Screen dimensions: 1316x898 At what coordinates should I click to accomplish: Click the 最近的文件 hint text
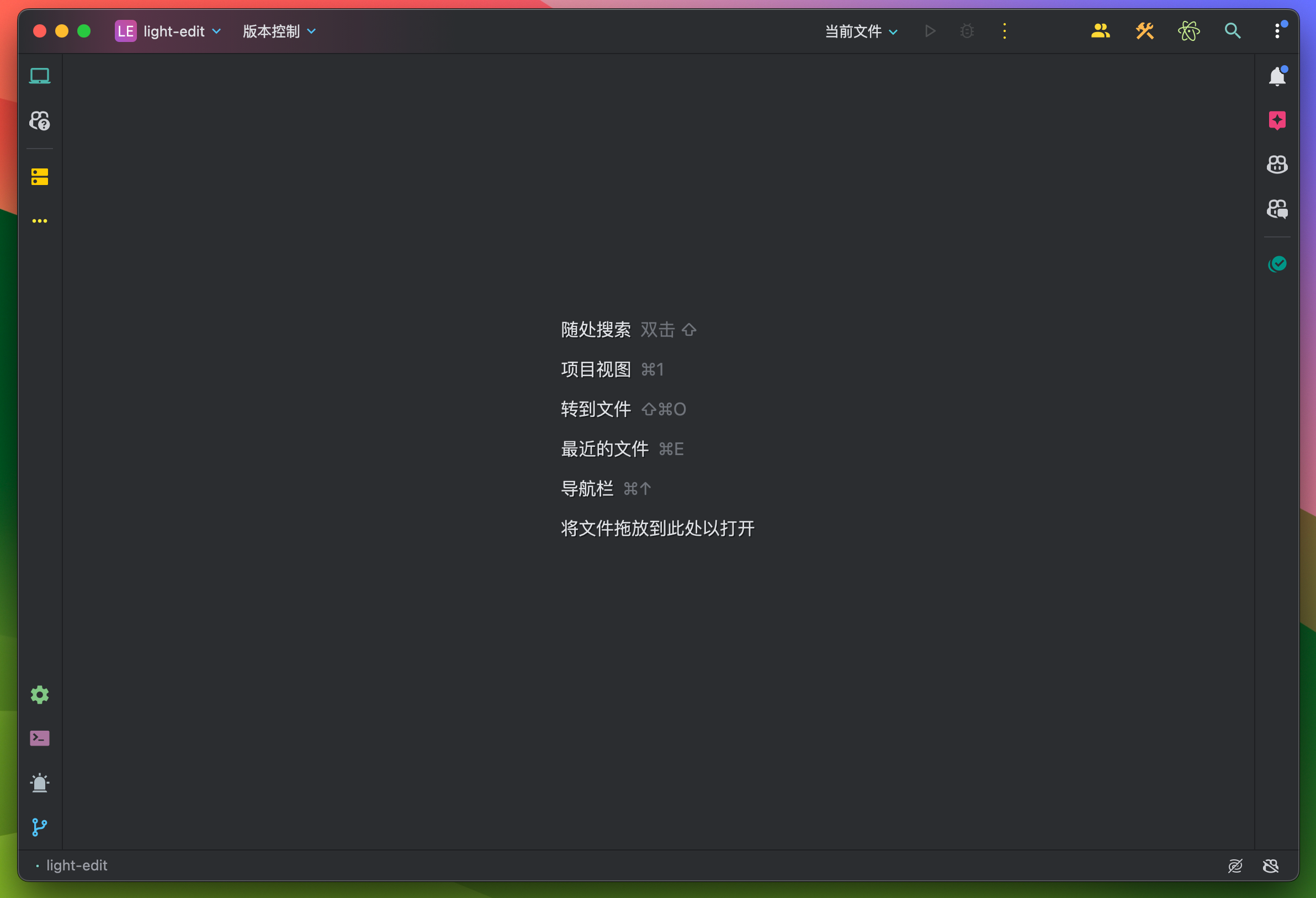click(605, 448)
